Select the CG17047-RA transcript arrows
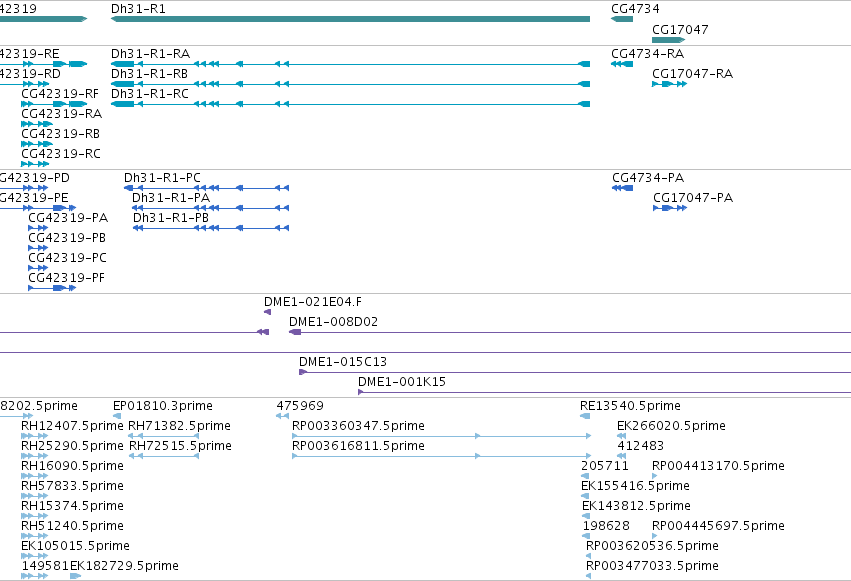Screen dimensions: 851x581 pos(669,84)
